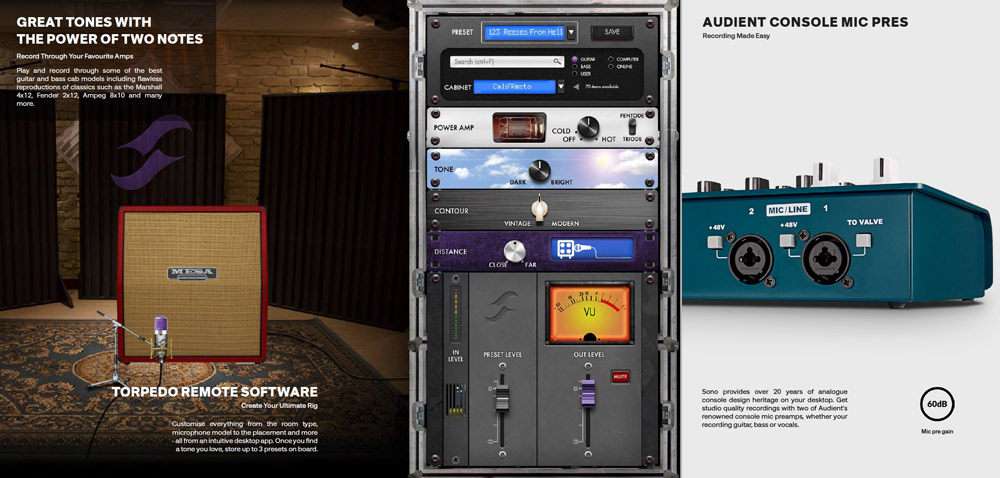The height and width of the screenshot is (478, 1000).
Task: Click the TRIODE label
Action: [x=633, y=138]
